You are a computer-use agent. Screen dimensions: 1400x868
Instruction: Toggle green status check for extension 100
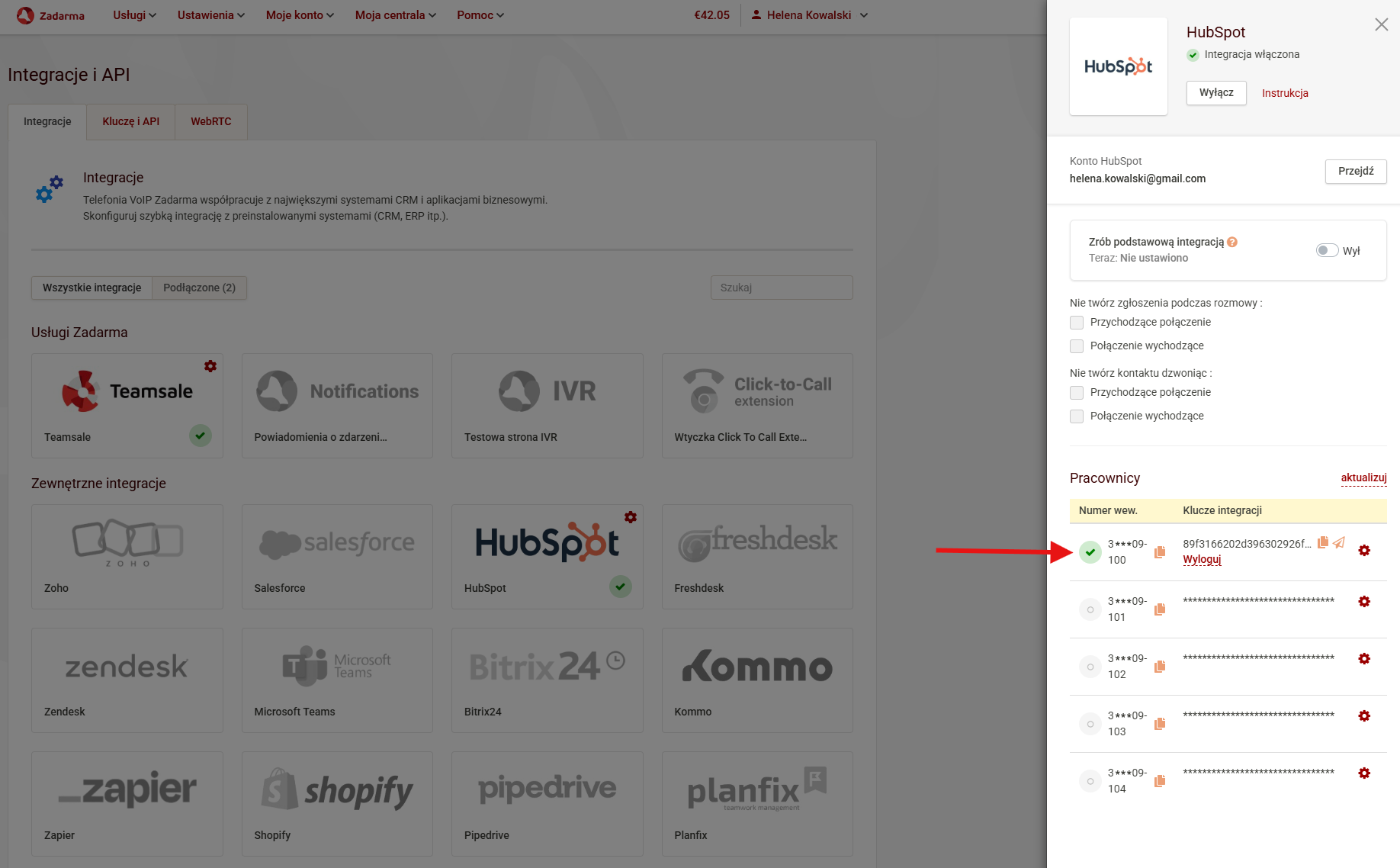click(x=1090, y=552)
